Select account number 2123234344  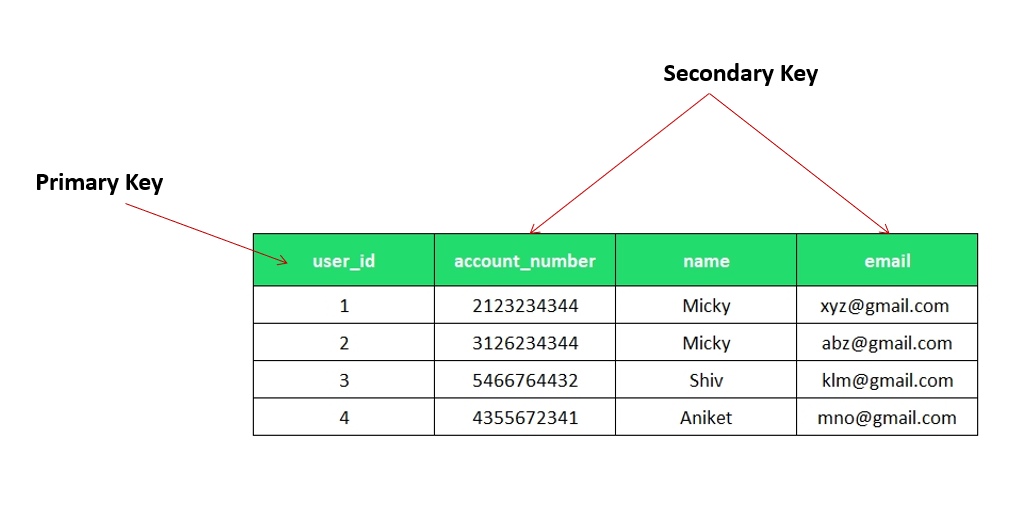pos(525,305)
